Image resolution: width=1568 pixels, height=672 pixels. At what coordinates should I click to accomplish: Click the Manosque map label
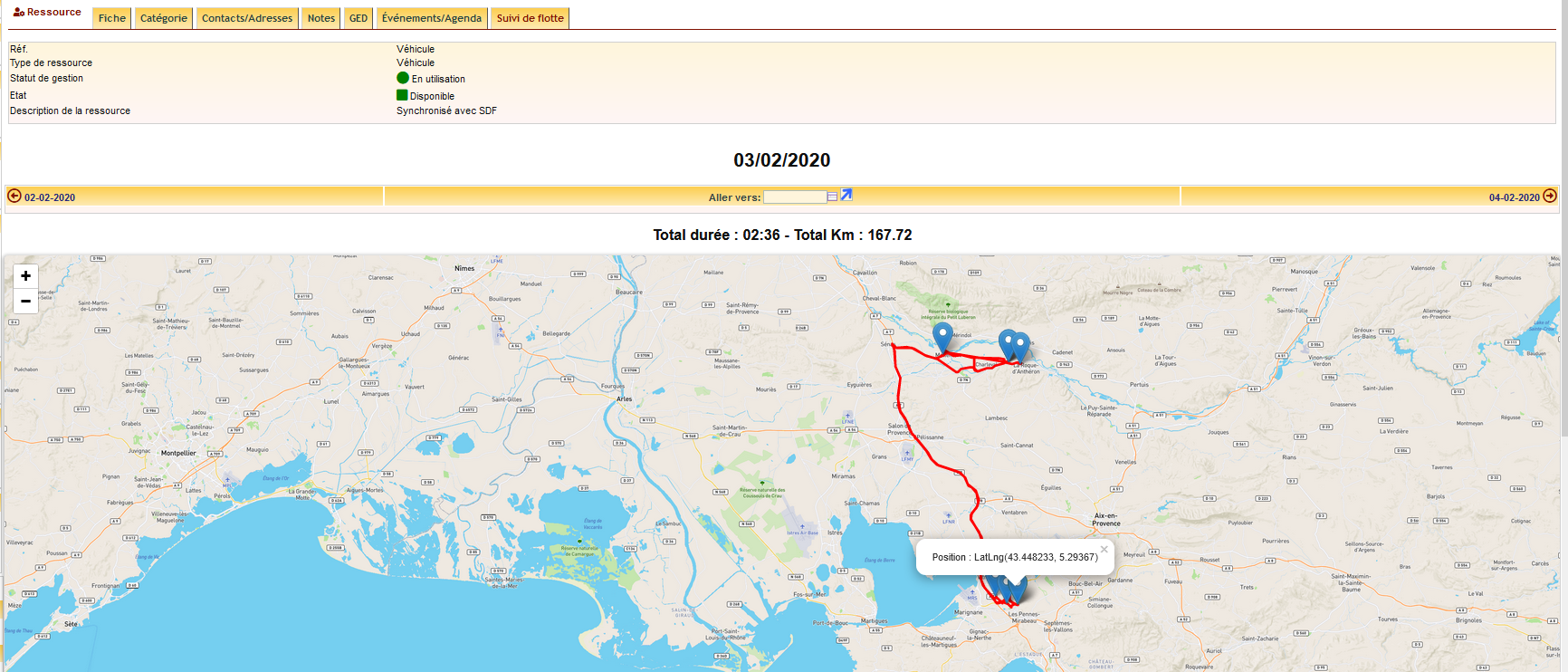1304,272
